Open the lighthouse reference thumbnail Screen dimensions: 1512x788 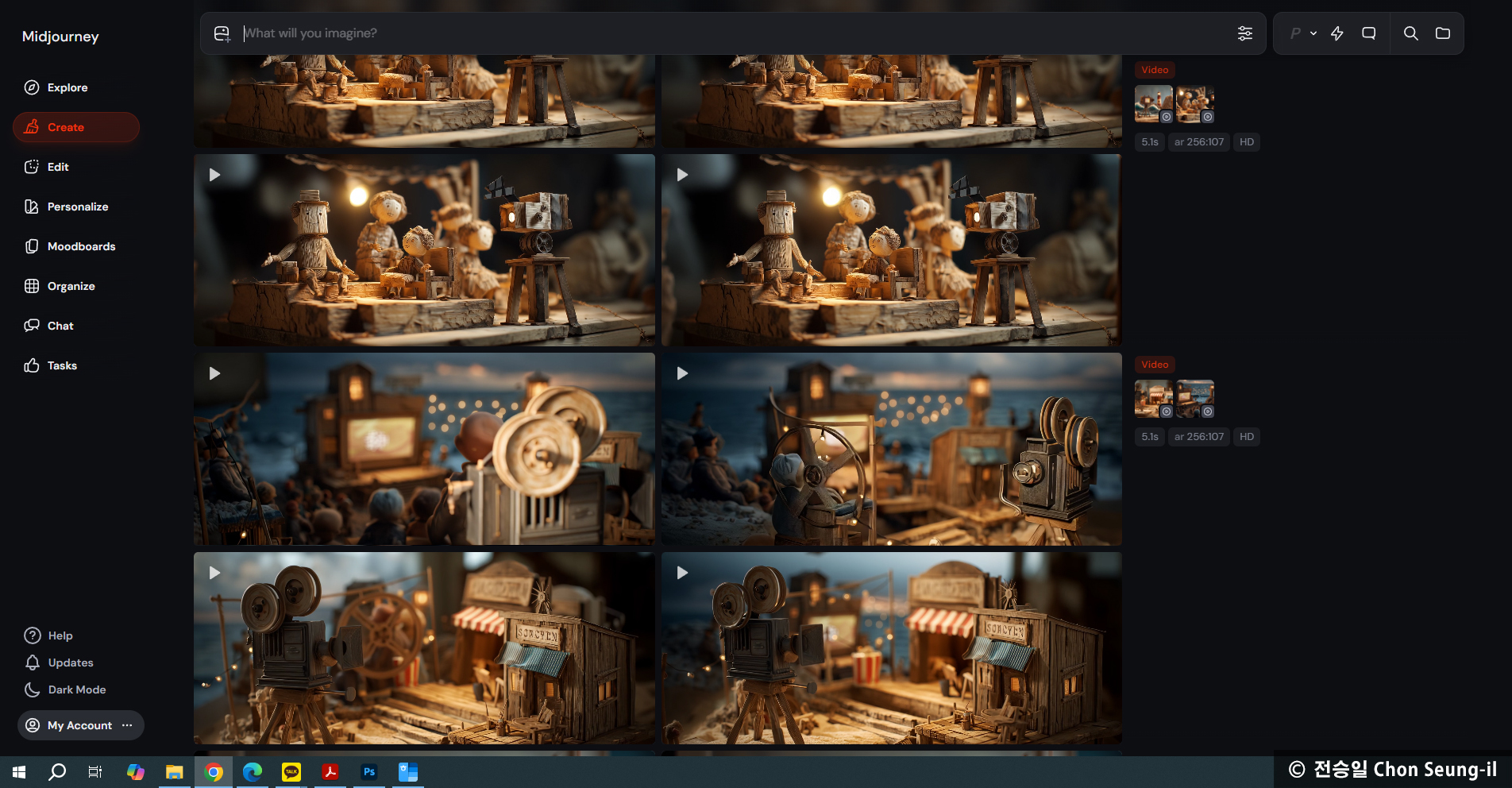point(1154,104)
